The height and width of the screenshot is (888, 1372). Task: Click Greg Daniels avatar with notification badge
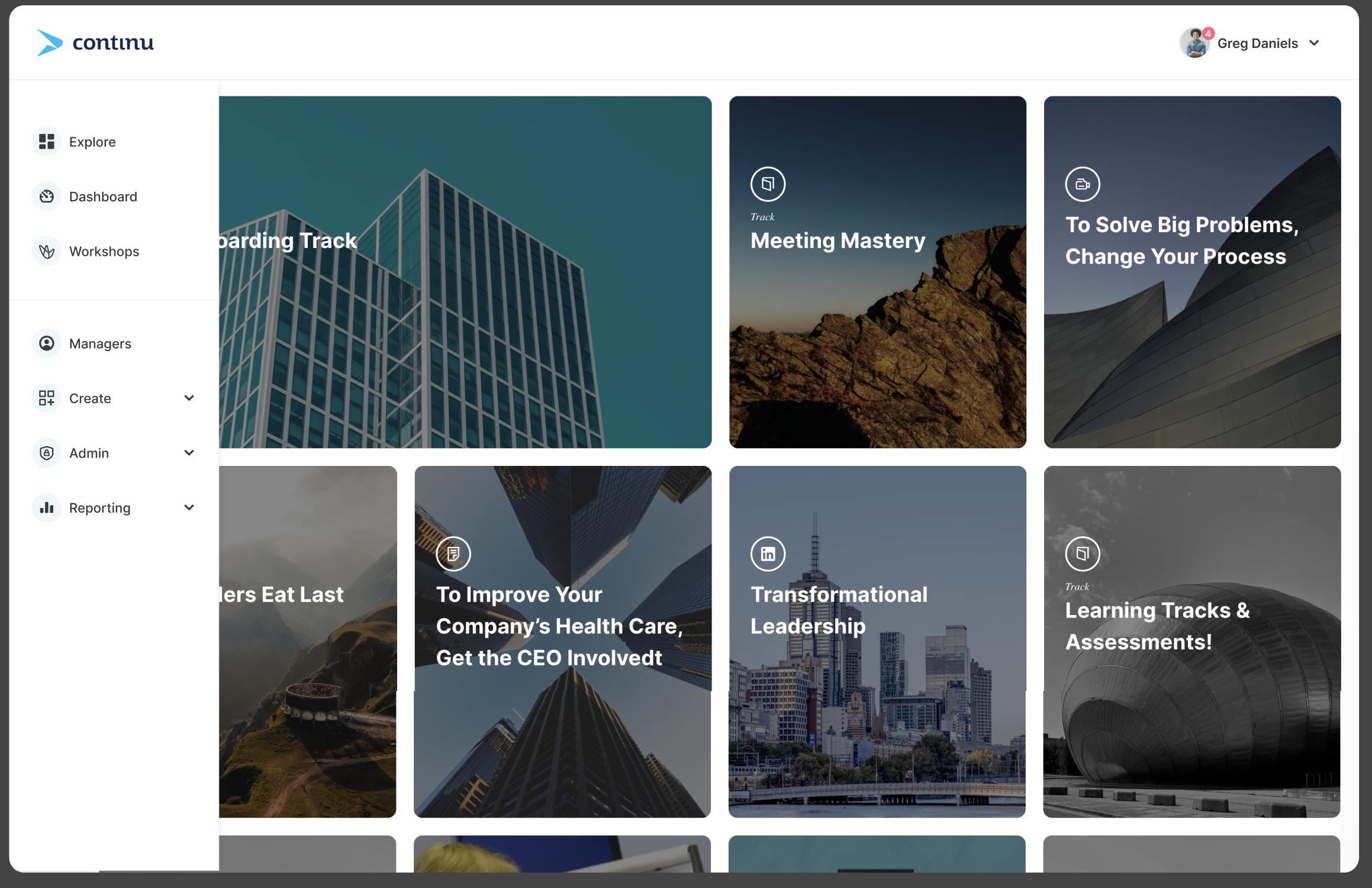pos(1195,43)
